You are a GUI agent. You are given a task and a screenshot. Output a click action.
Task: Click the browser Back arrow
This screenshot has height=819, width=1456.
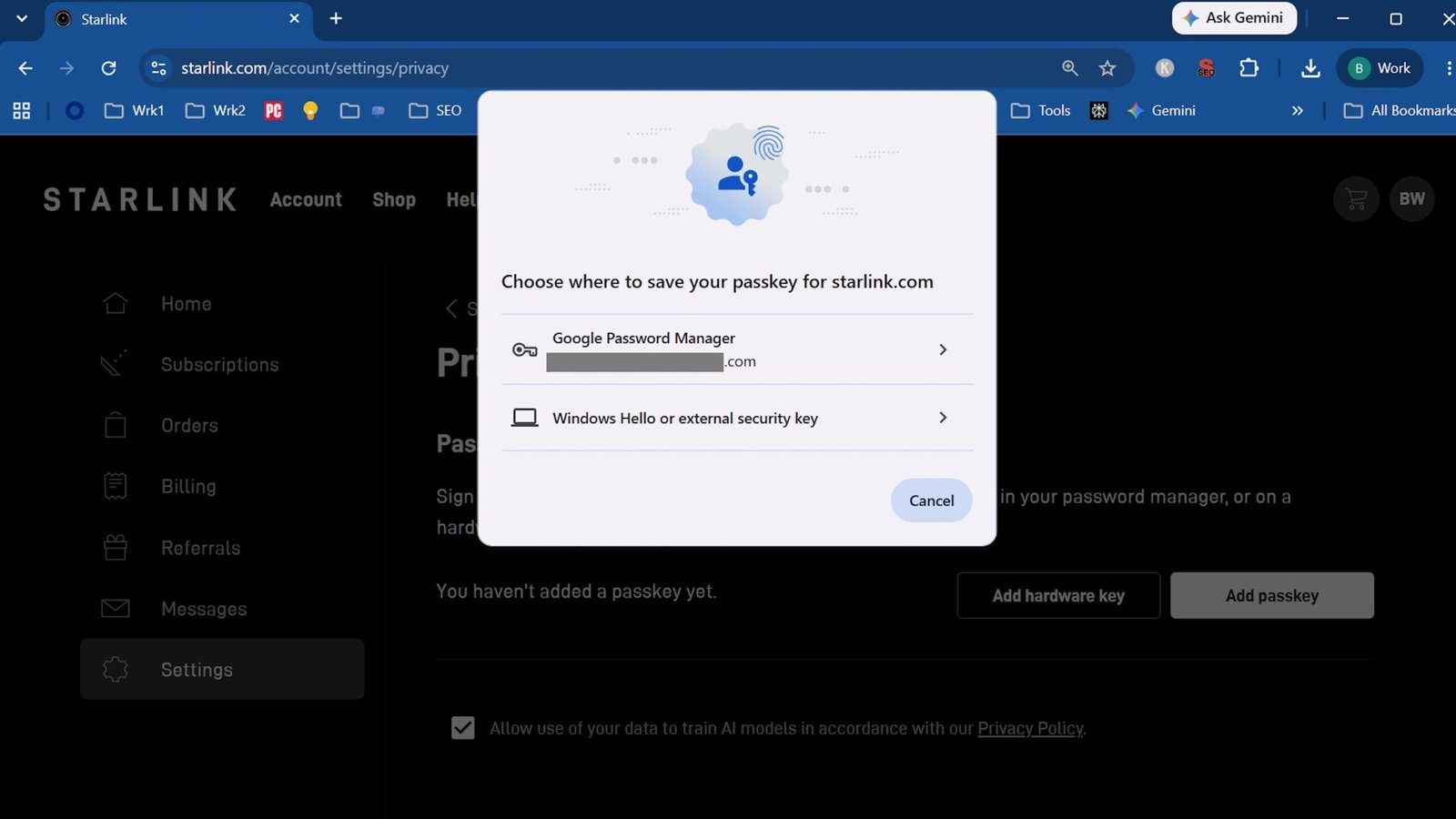pyautogui.click(x=25, y=68)
